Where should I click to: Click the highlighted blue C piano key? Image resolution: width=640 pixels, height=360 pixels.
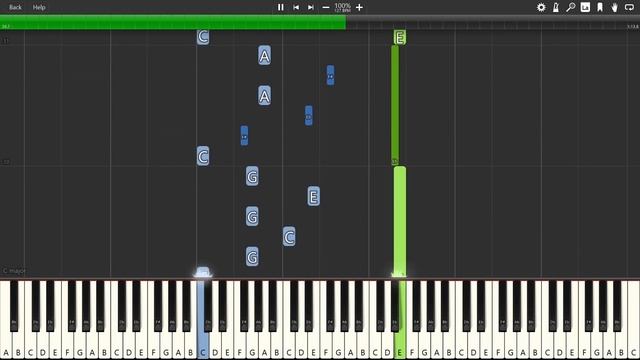[203, 320]
